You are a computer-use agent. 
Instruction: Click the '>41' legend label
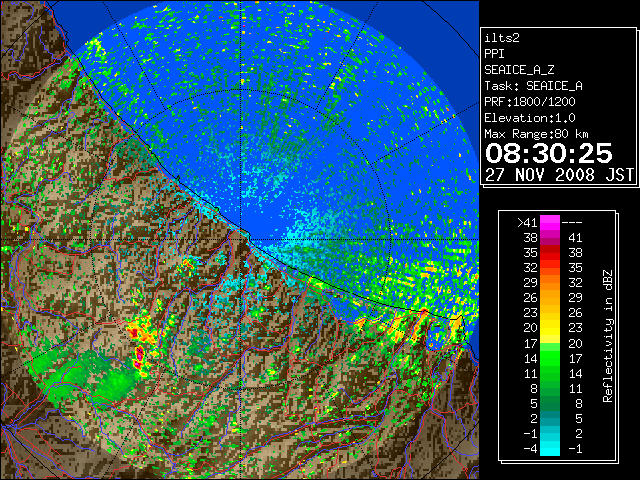pos(527,223)
